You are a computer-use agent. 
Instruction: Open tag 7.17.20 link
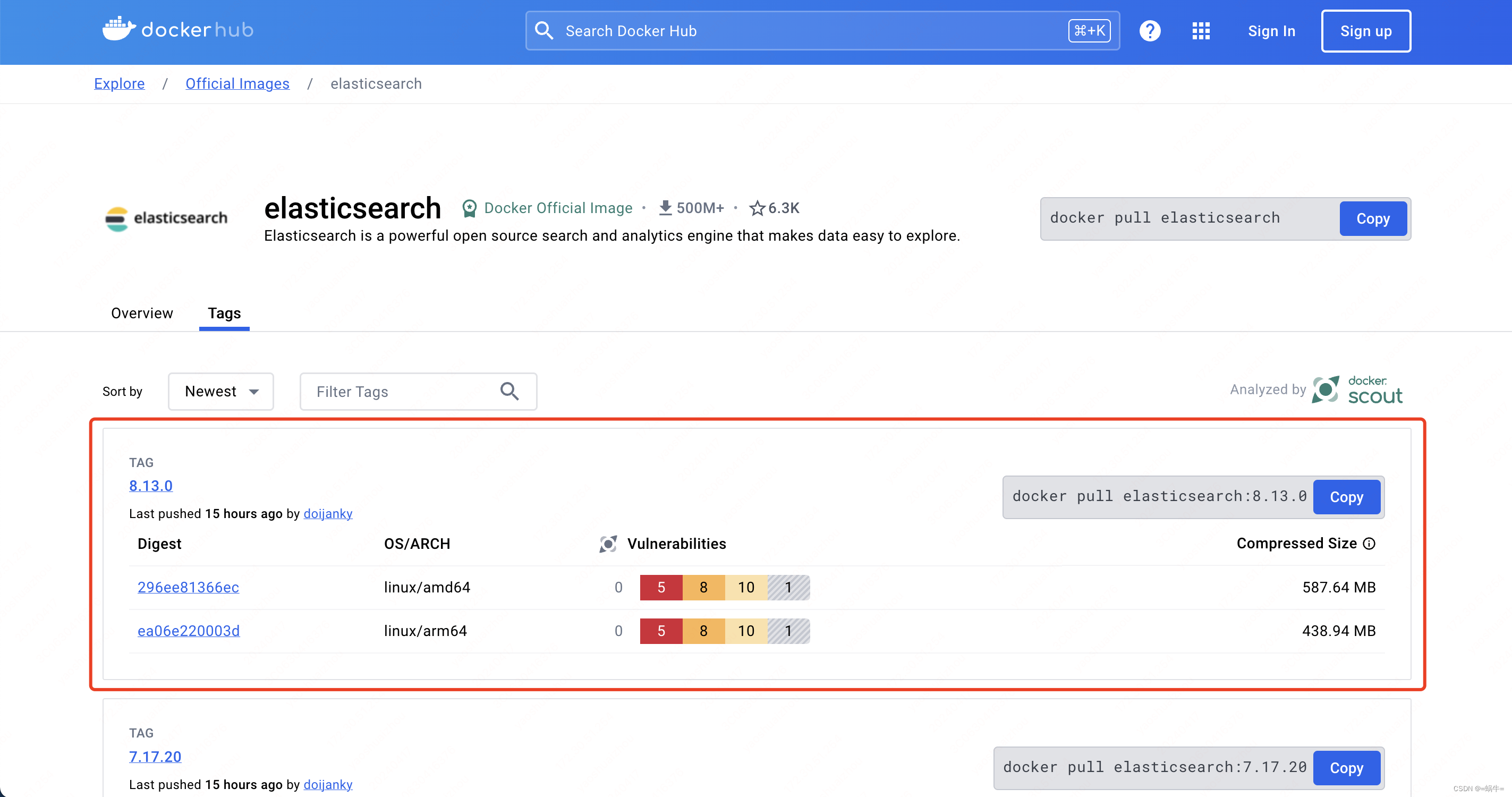pos(155,757)
